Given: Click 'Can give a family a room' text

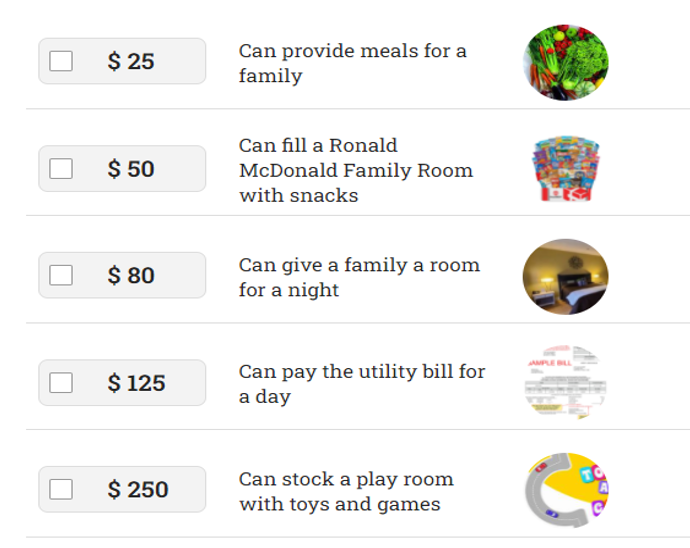Looking at the screenshot, I should (359, 265).
